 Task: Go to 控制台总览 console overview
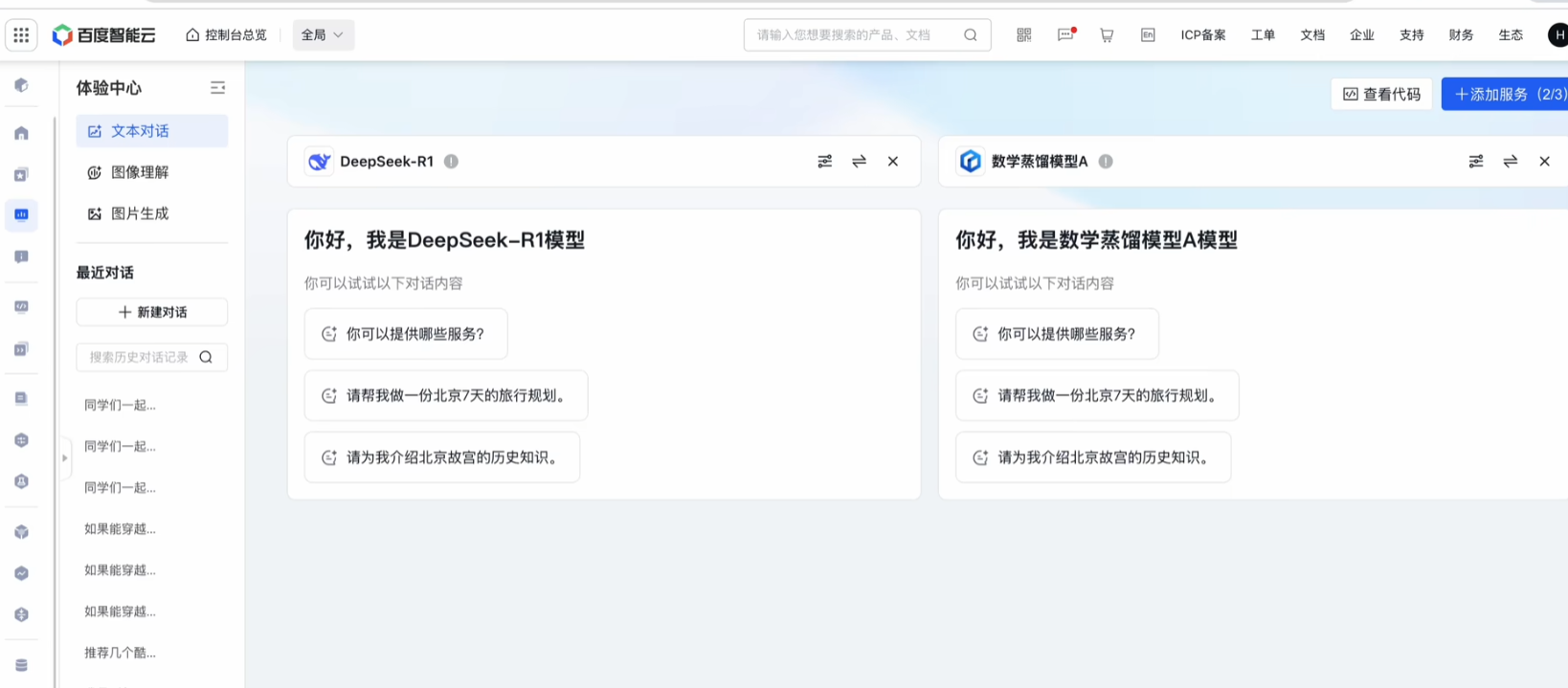[x=226, y=35]
